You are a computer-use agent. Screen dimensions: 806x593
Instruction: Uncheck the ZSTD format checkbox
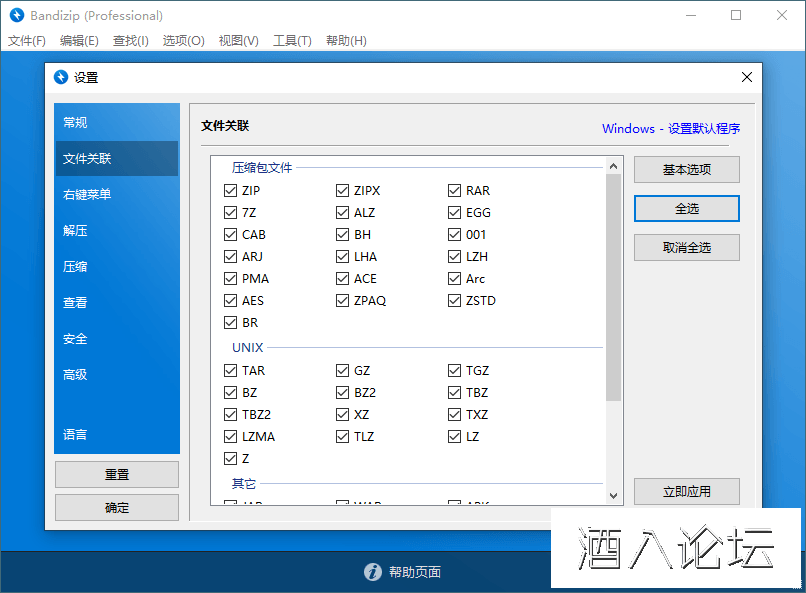455,301
